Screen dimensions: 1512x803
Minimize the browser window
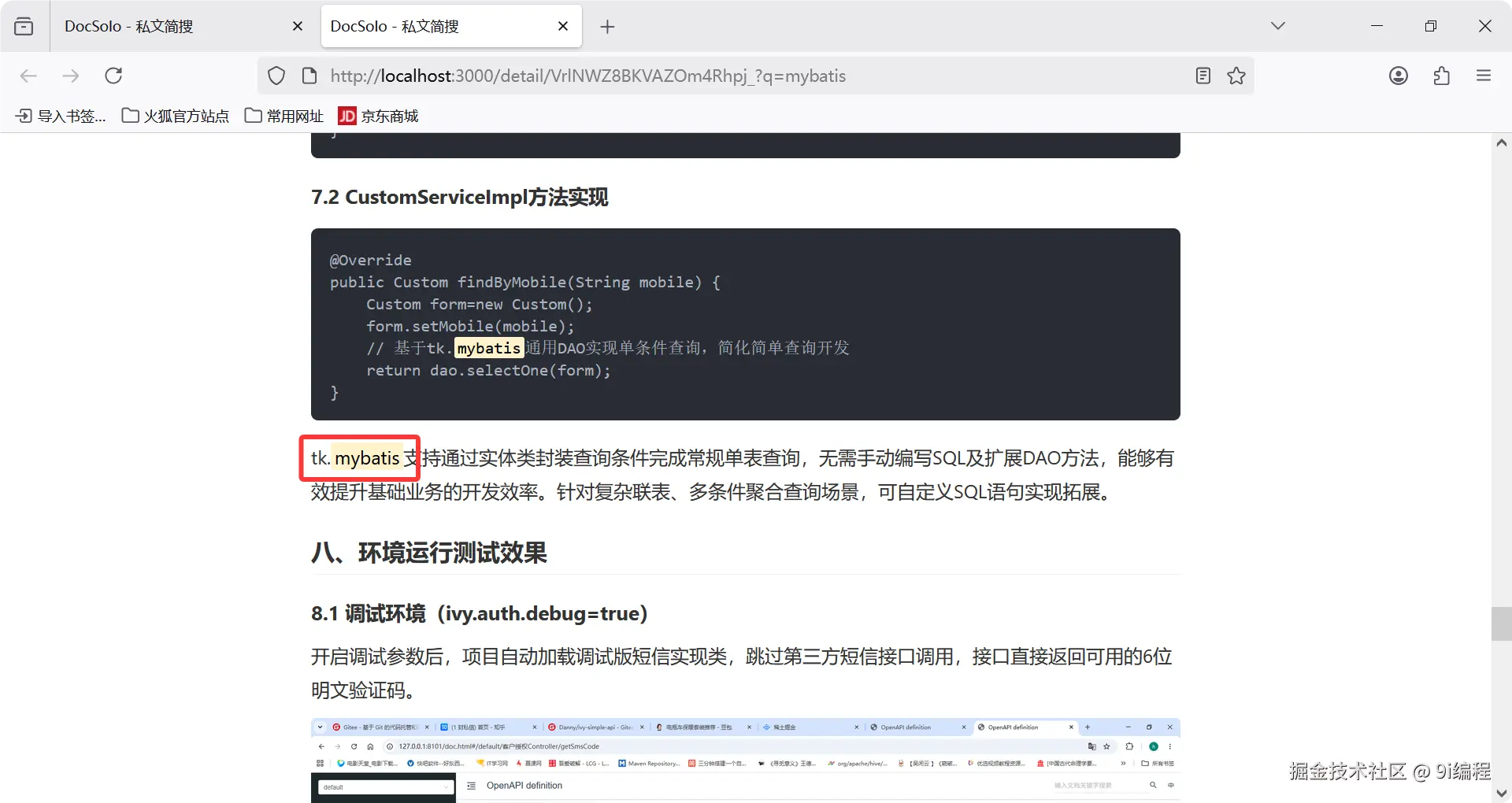click(x=1377, y=26)
